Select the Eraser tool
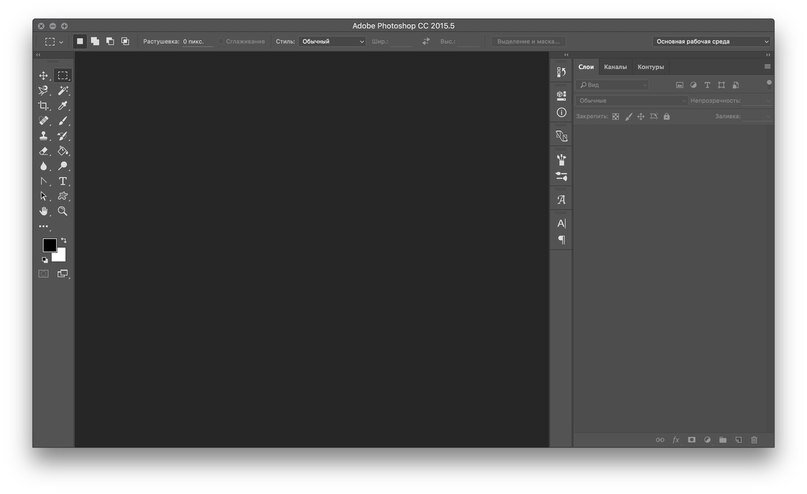807x494 pixels. [x=43, y=151]
